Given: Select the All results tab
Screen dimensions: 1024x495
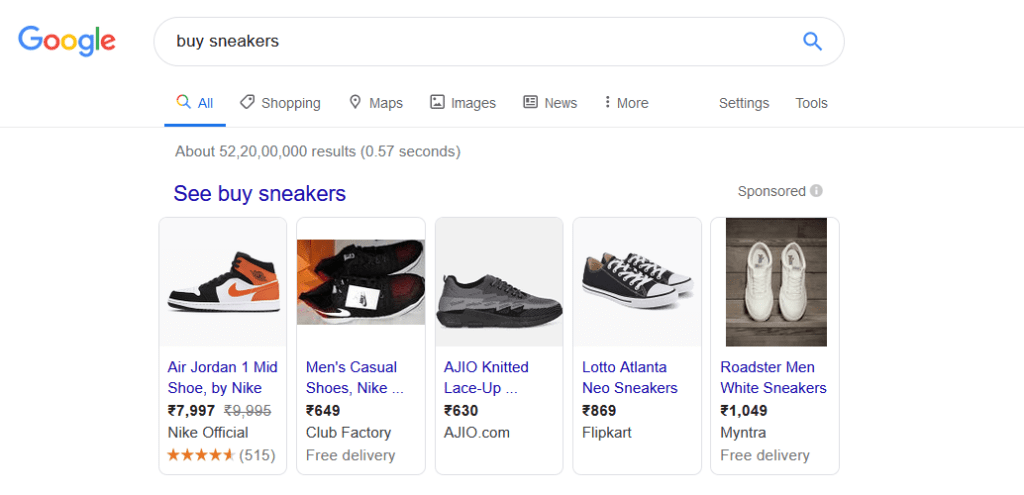Looking at the screenshot, I should (x=195, y=103).
